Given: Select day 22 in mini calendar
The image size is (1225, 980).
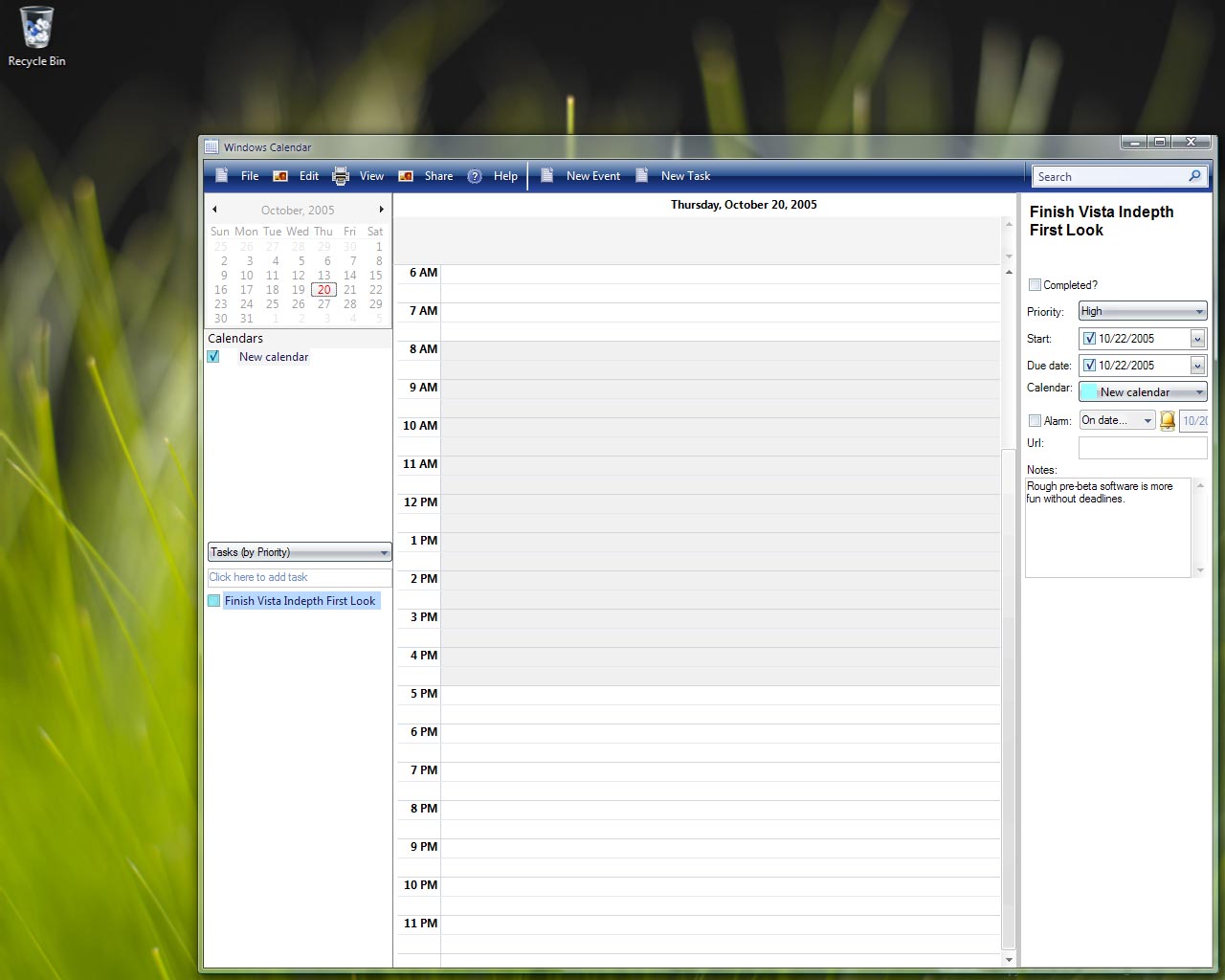Looking at the screenshot, I should [x=375, y=290].
